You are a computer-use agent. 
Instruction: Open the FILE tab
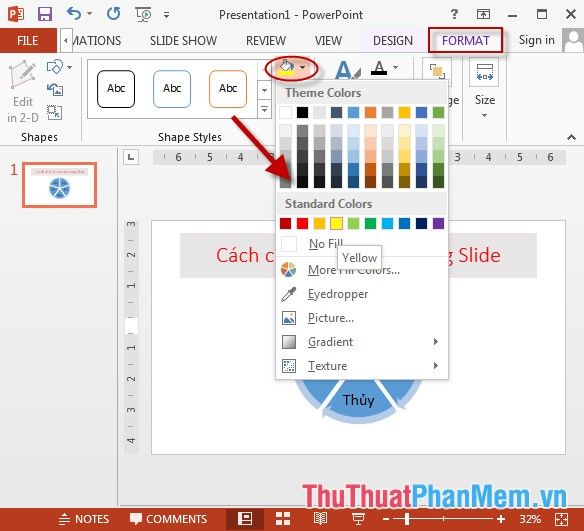[x=28, y=40]
